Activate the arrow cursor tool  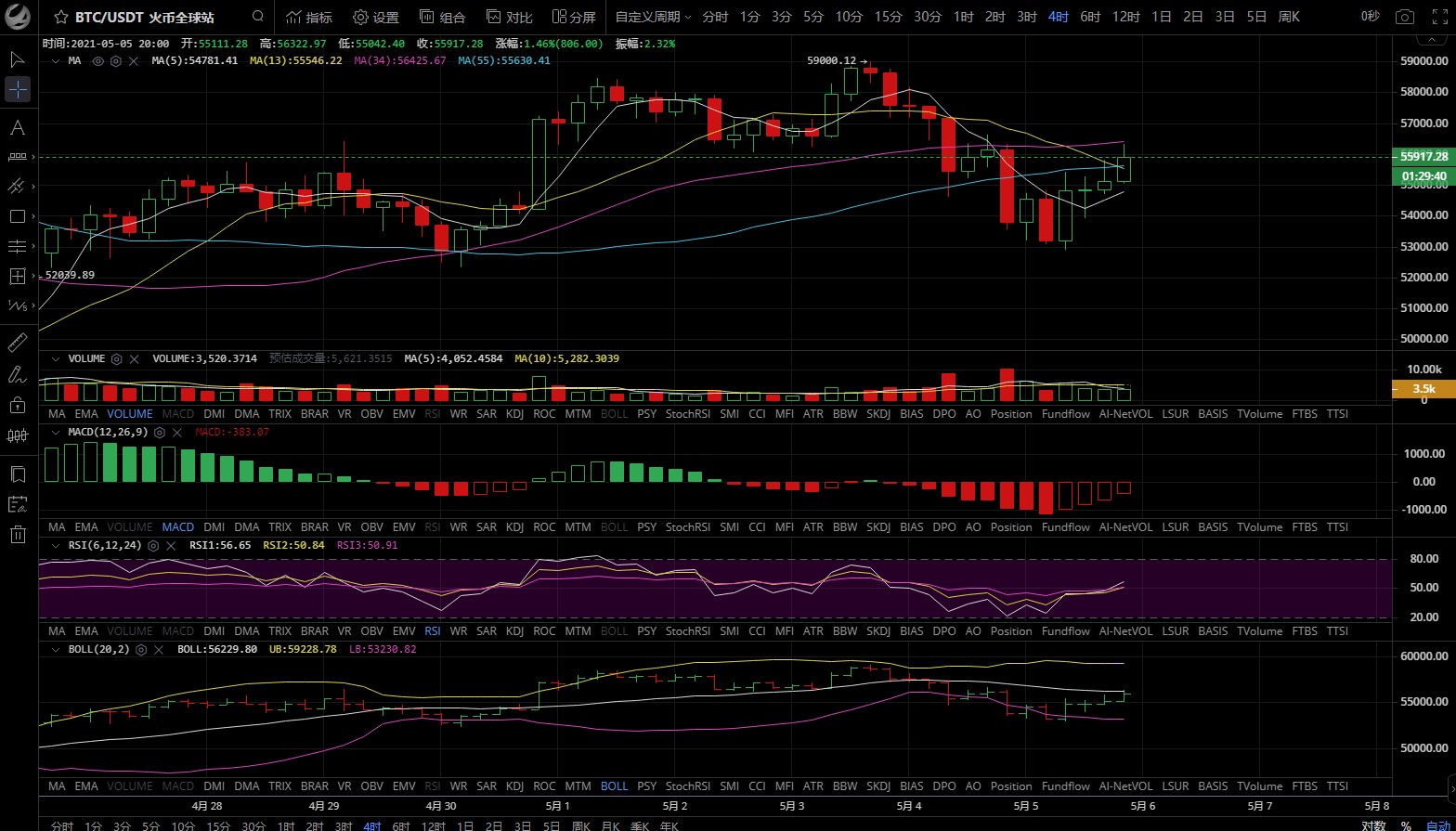18,59
